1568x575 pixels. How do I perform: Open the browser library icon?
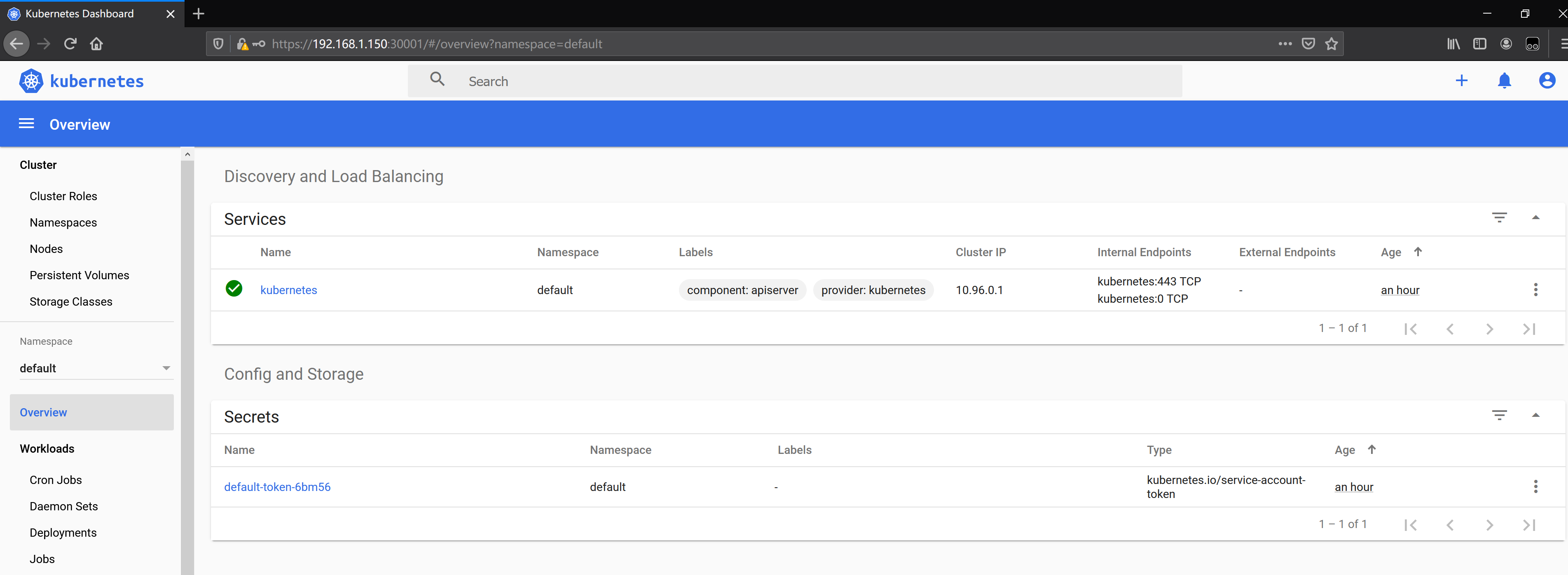click(x=1453, y=44)
